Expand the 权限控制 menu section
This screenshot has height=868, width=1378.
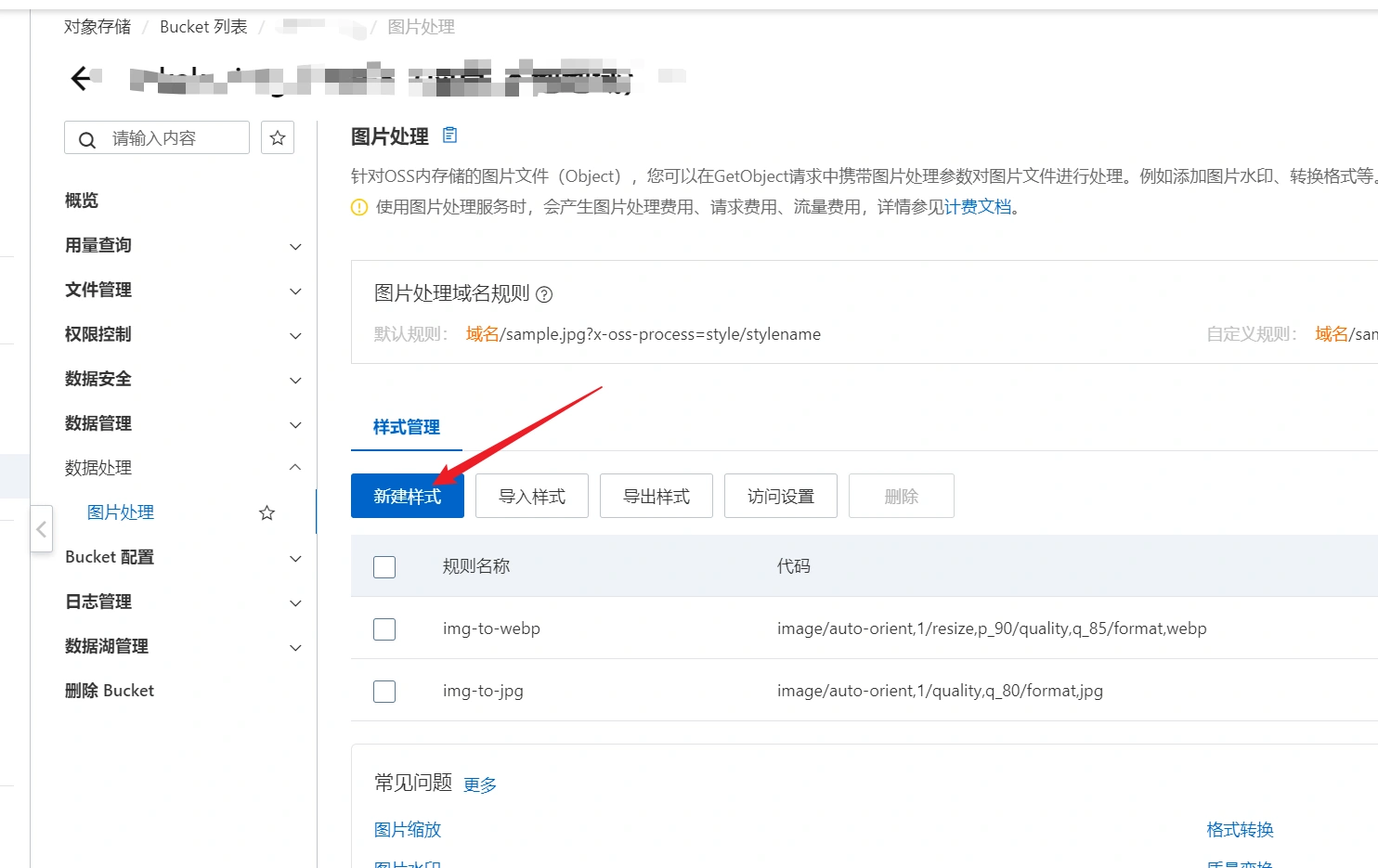pyautogui.click(x=295, y=335)
